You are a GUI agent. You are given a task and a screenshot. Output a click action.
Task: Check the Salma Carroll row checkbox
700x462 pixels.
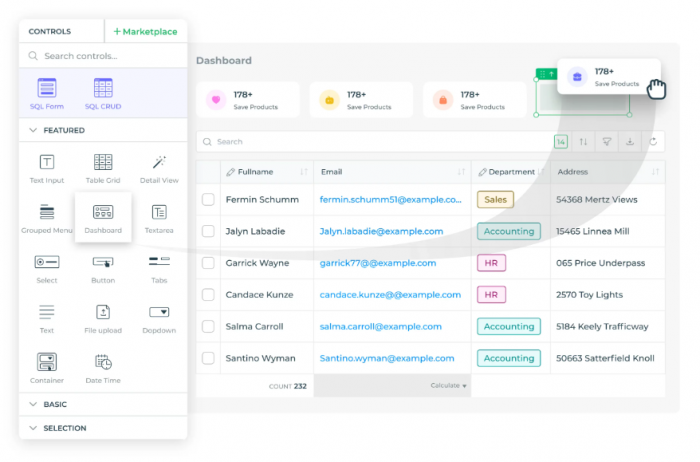point(208,326)
